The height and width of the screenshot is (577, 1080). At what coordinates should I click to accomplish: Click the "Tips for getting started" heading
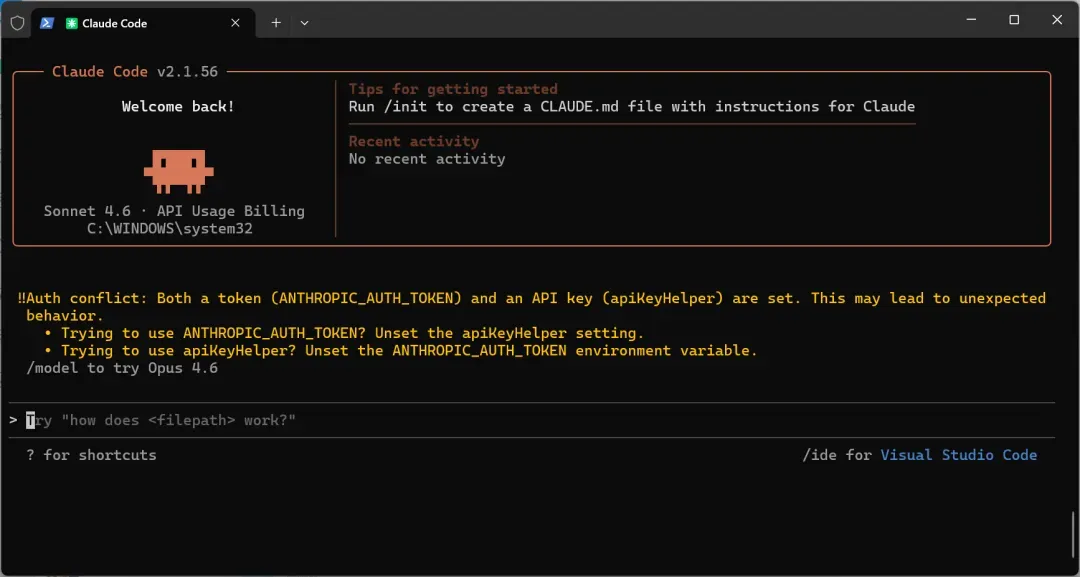453,89
